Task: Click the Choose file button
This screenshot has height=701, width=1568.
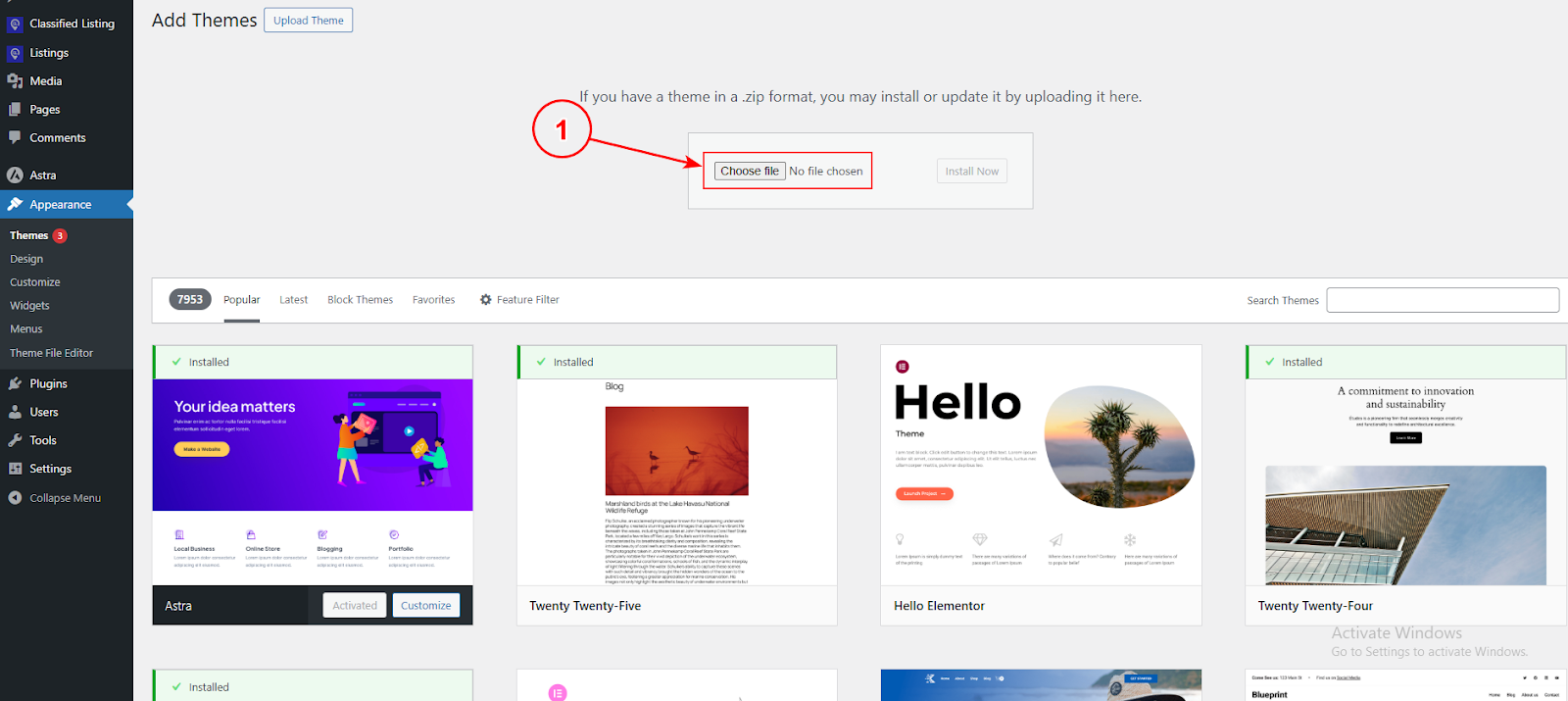Action: [750, 171]
